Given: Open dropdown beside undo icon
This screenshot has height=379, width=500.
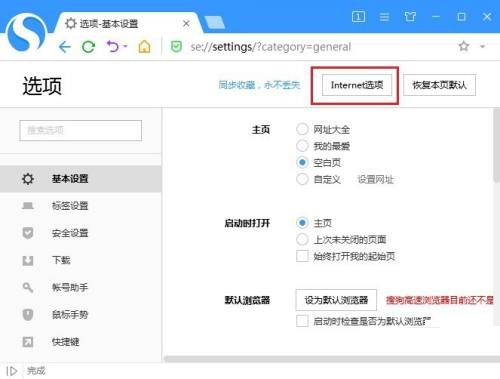Looking at the screenshot, I should point(126,46).
